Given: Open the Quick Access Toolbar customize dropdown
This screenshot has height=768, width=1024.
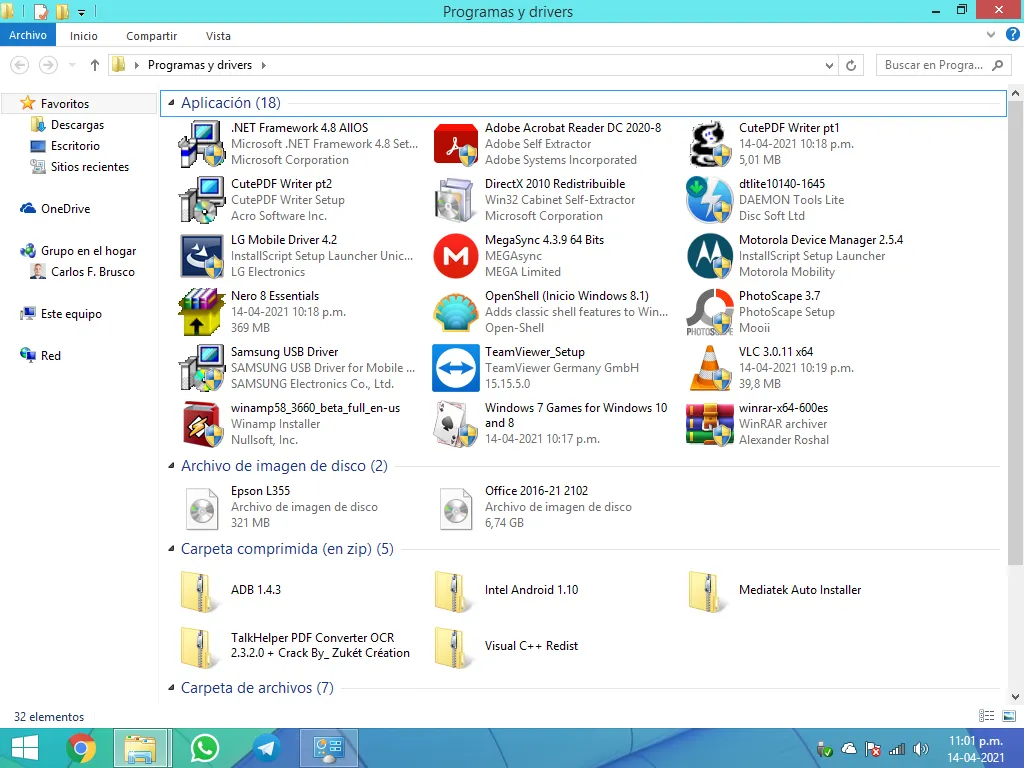Looking at the screenshot, I should [x=81, y=12].
